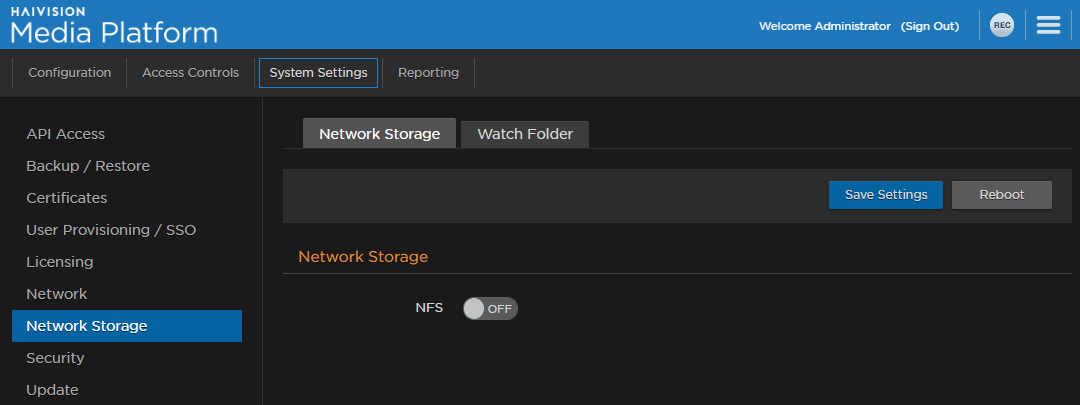Click the Save Settings button
1080x405 pixels.
pos(885,195)
